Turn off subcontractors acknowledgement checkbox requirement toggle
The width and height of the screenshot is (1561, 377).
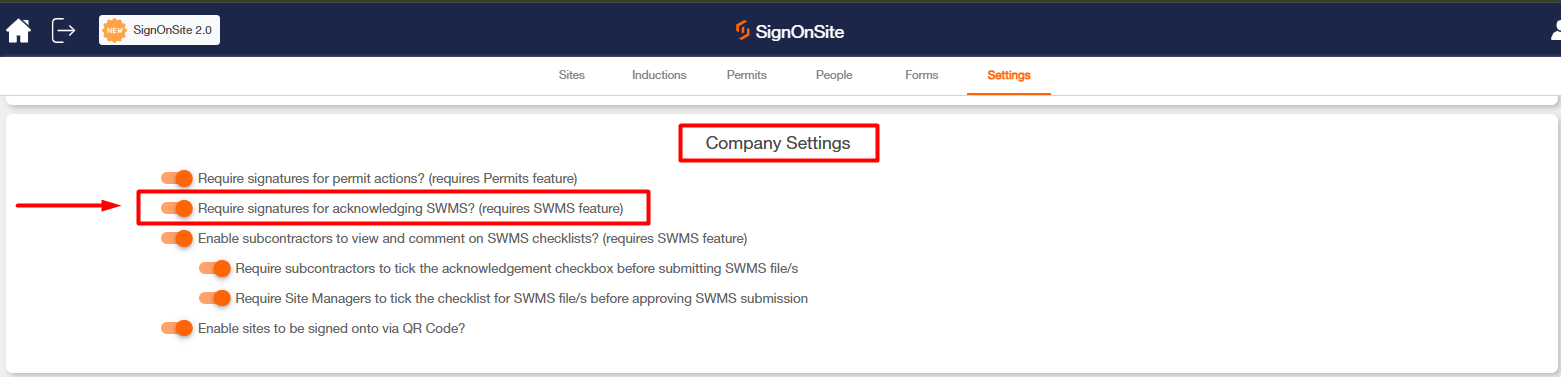click(215, 268)
